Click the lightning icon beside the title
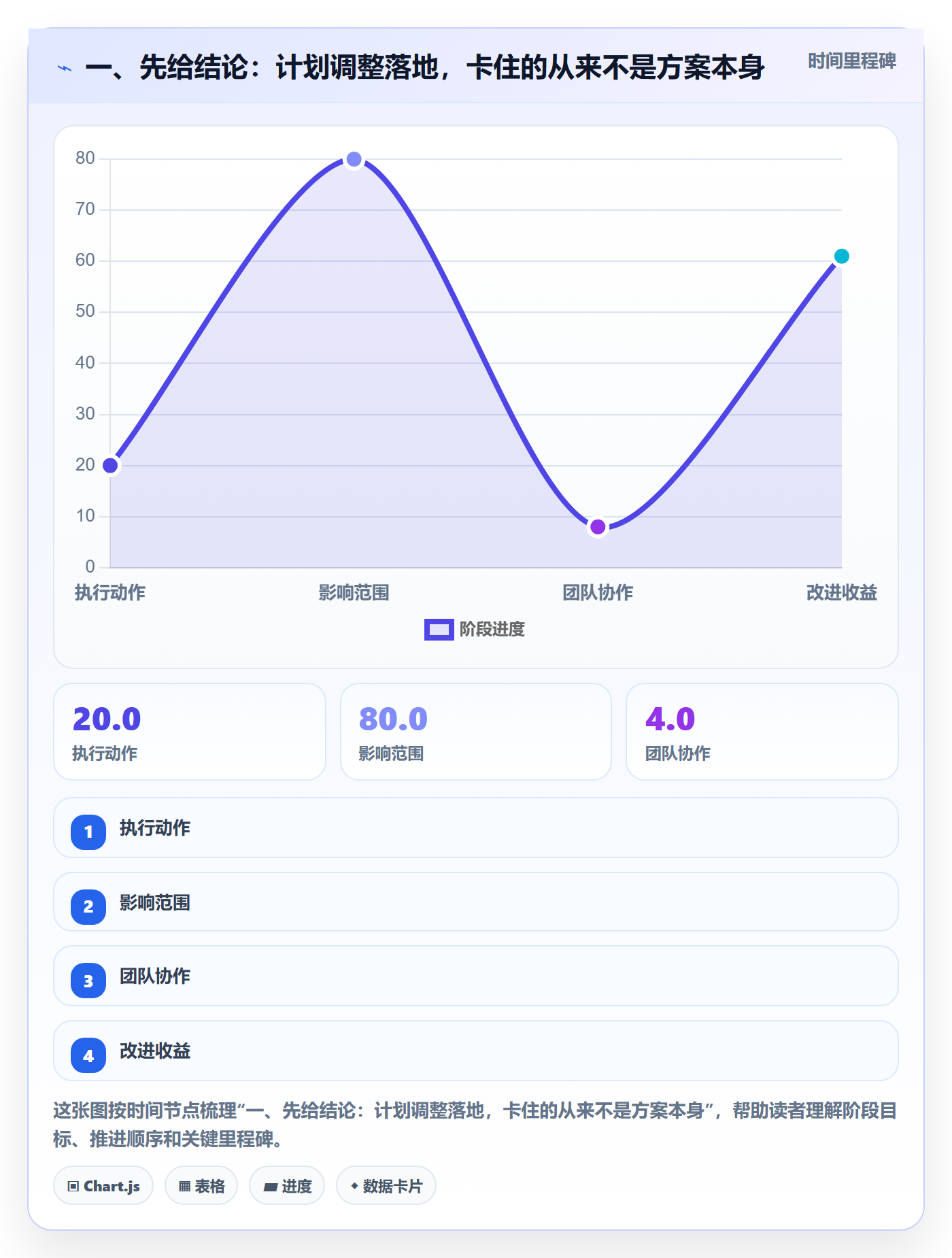 coord(65,68)
